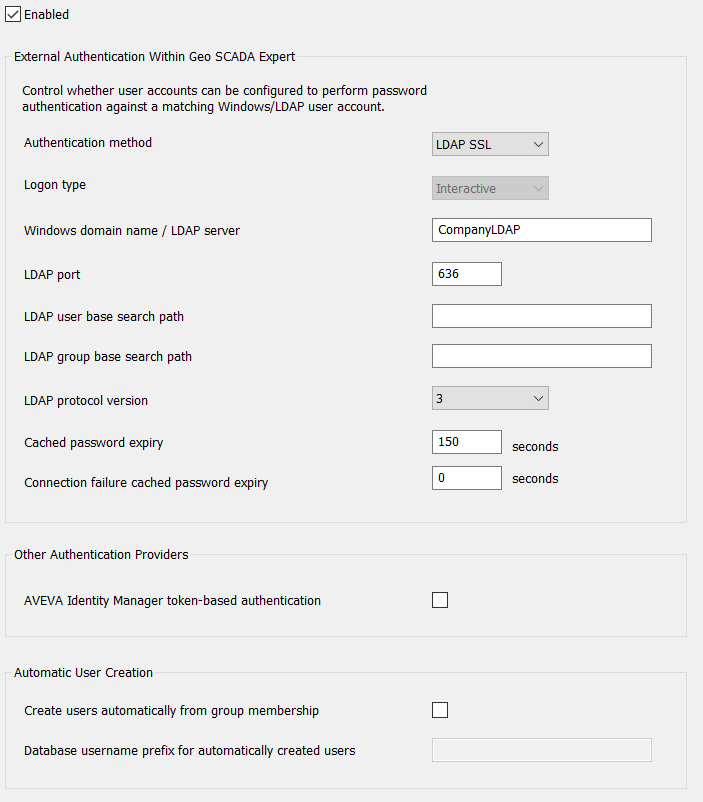Click the Other Authentication Providers heading

click(101, 554)
